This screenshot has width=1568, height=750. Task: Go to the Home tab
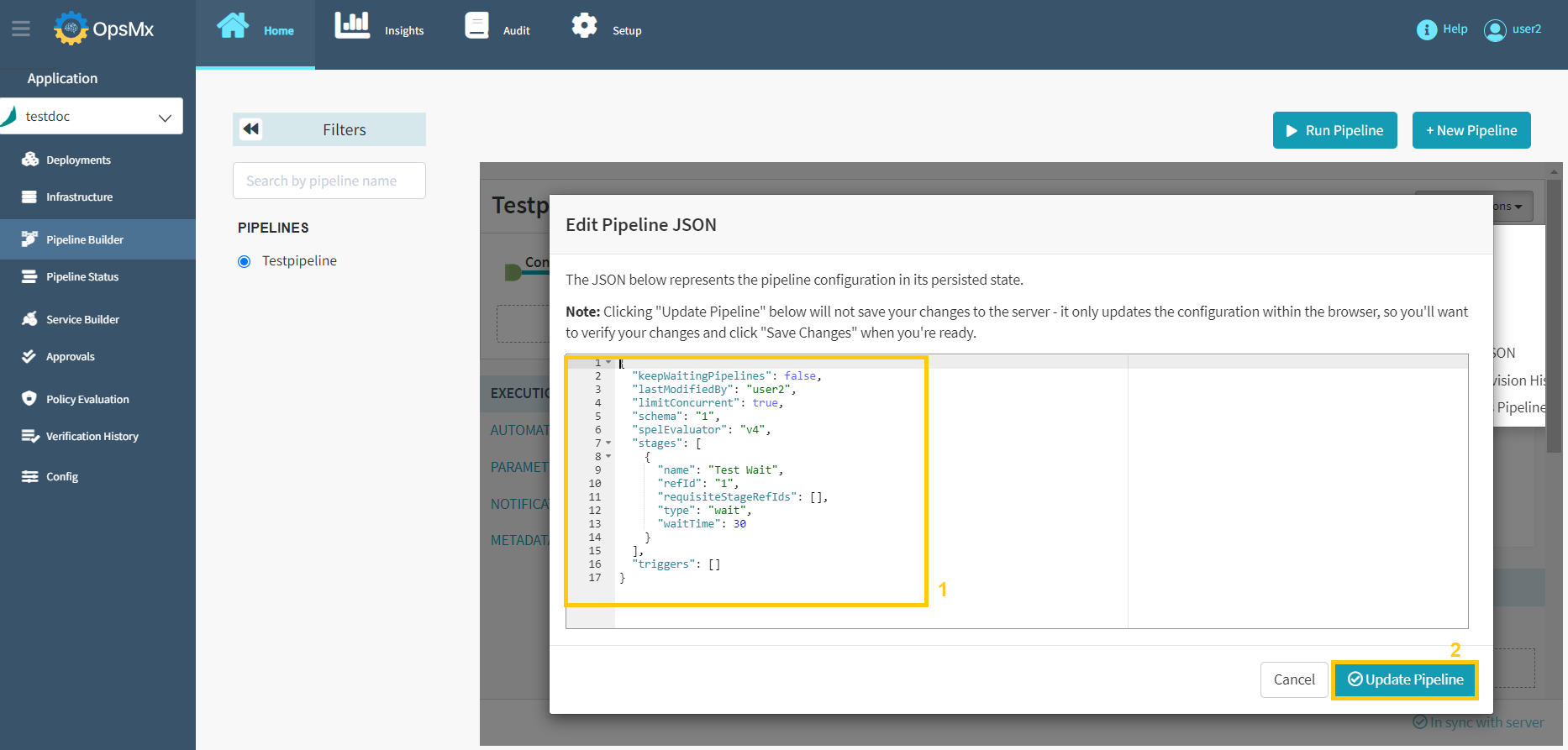tap(255, 30)
